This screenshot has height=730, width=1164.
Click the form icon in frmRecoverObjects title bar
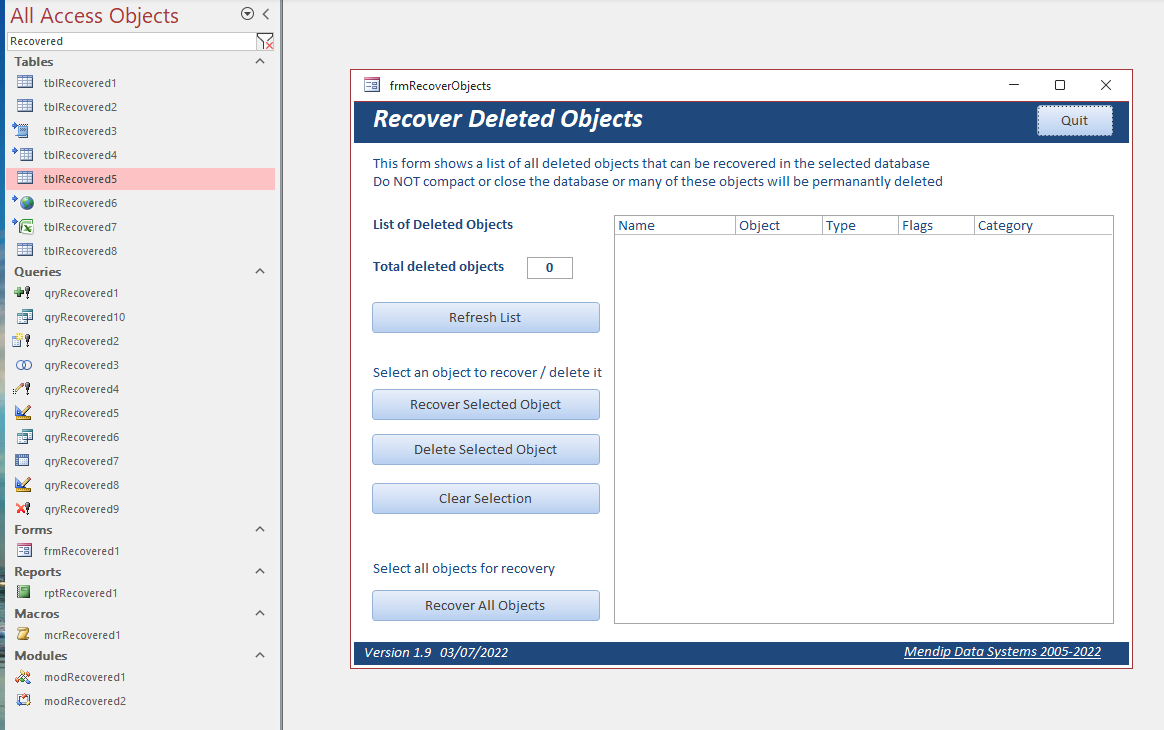coord(372,85)
